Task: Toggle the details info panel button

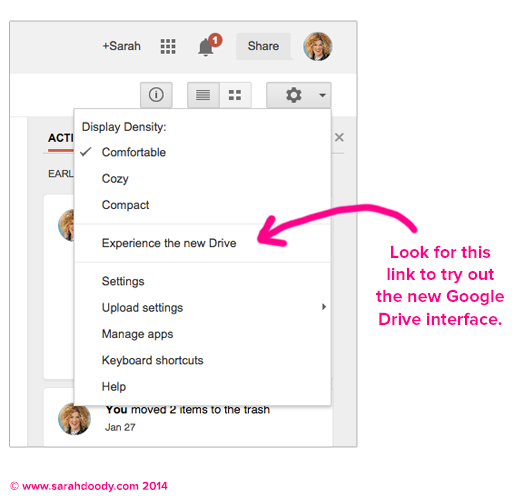Action: coord(156,95)
